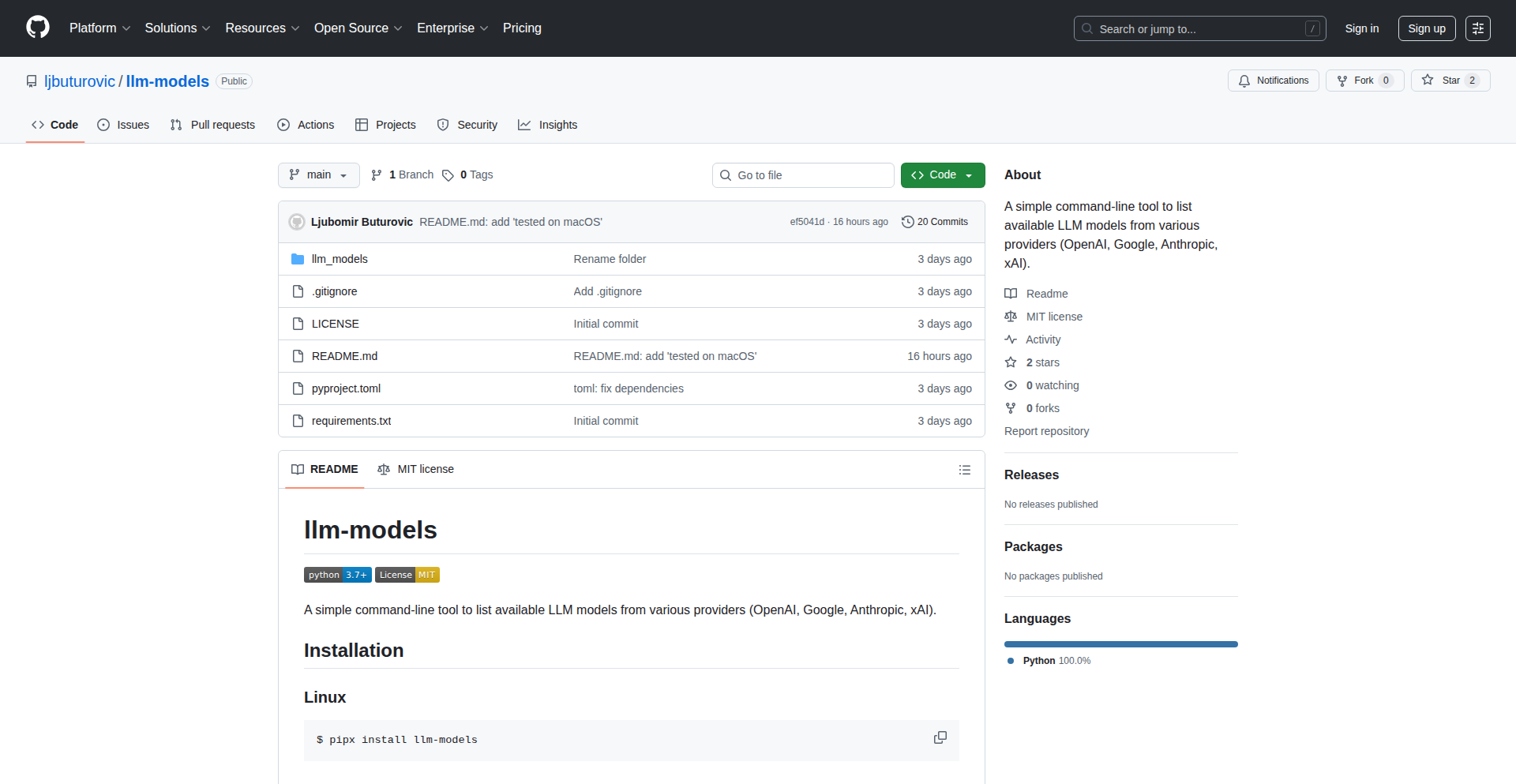Click the Sign up button
This screenshot has height=784, width=1516.
[1426, 28]
